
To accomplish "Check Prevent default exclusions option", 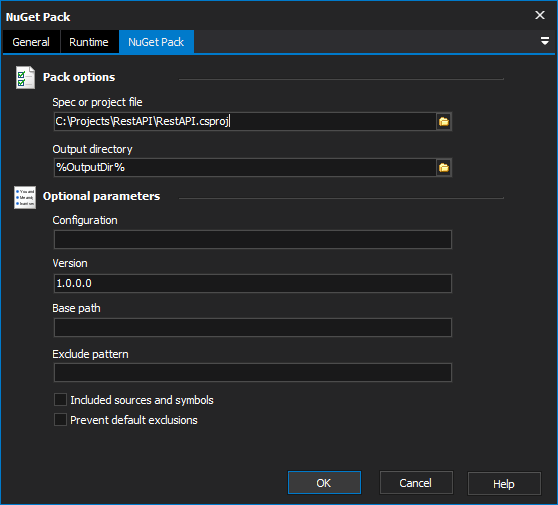I will point(60,420).
